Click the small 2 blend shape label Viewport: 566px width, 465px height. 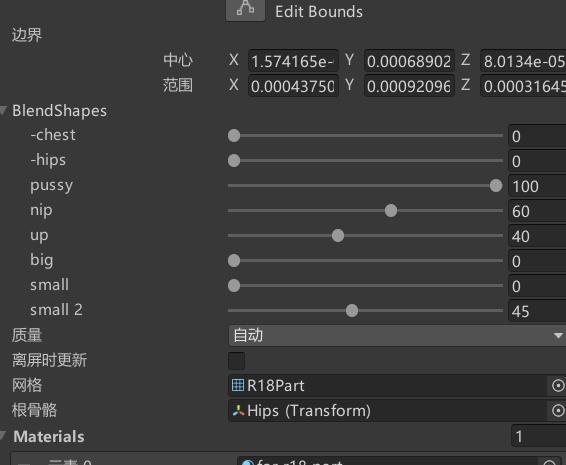(56, 310)
